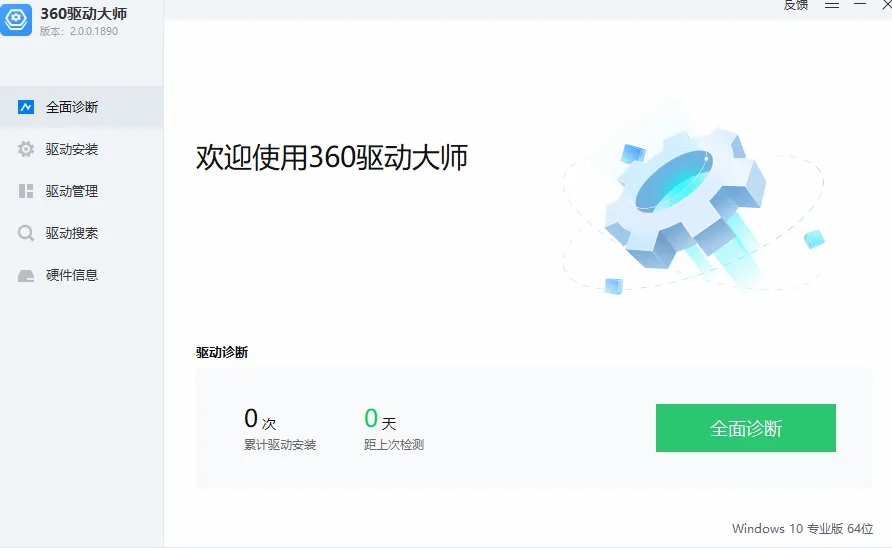
Task: Minimize the 360驱动大师 window
Action: (860, 5)
